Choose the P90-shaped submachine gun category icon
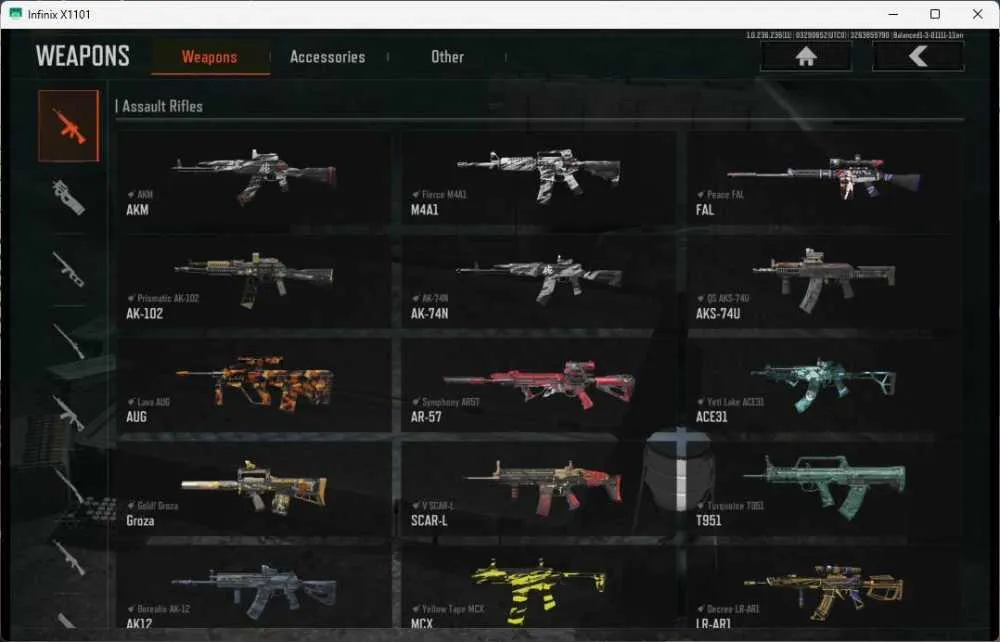Viewport: 1000px width, 642px height. 68,197
